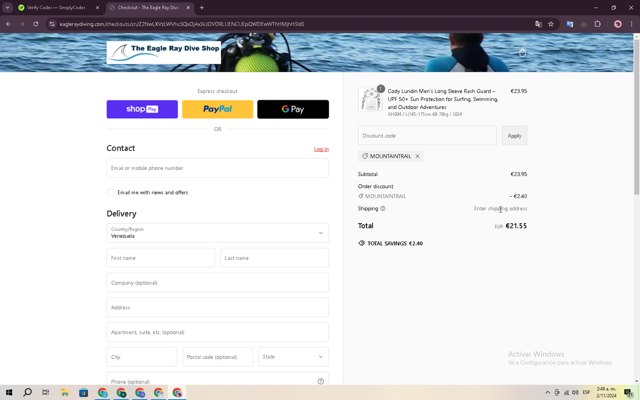The width and height of the screenshot is (640, 400).
Task: Open site information icon in address bar
Action: 52,24
